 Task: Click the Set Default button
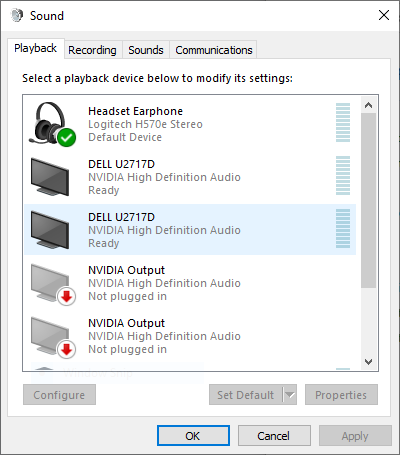coord(246,395)
